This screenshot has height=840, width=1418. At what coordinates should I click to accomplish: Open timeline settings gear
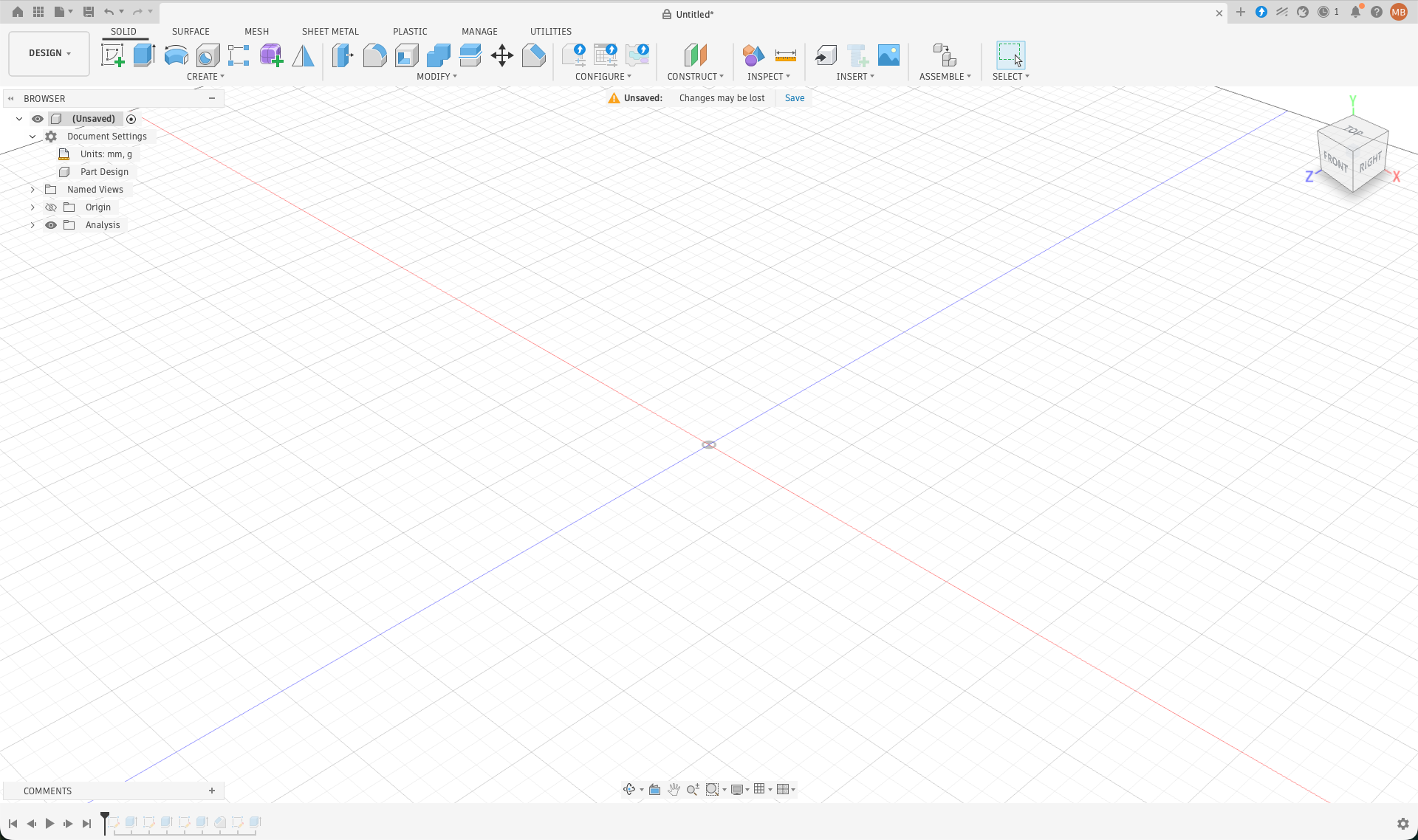(1402, 824)
